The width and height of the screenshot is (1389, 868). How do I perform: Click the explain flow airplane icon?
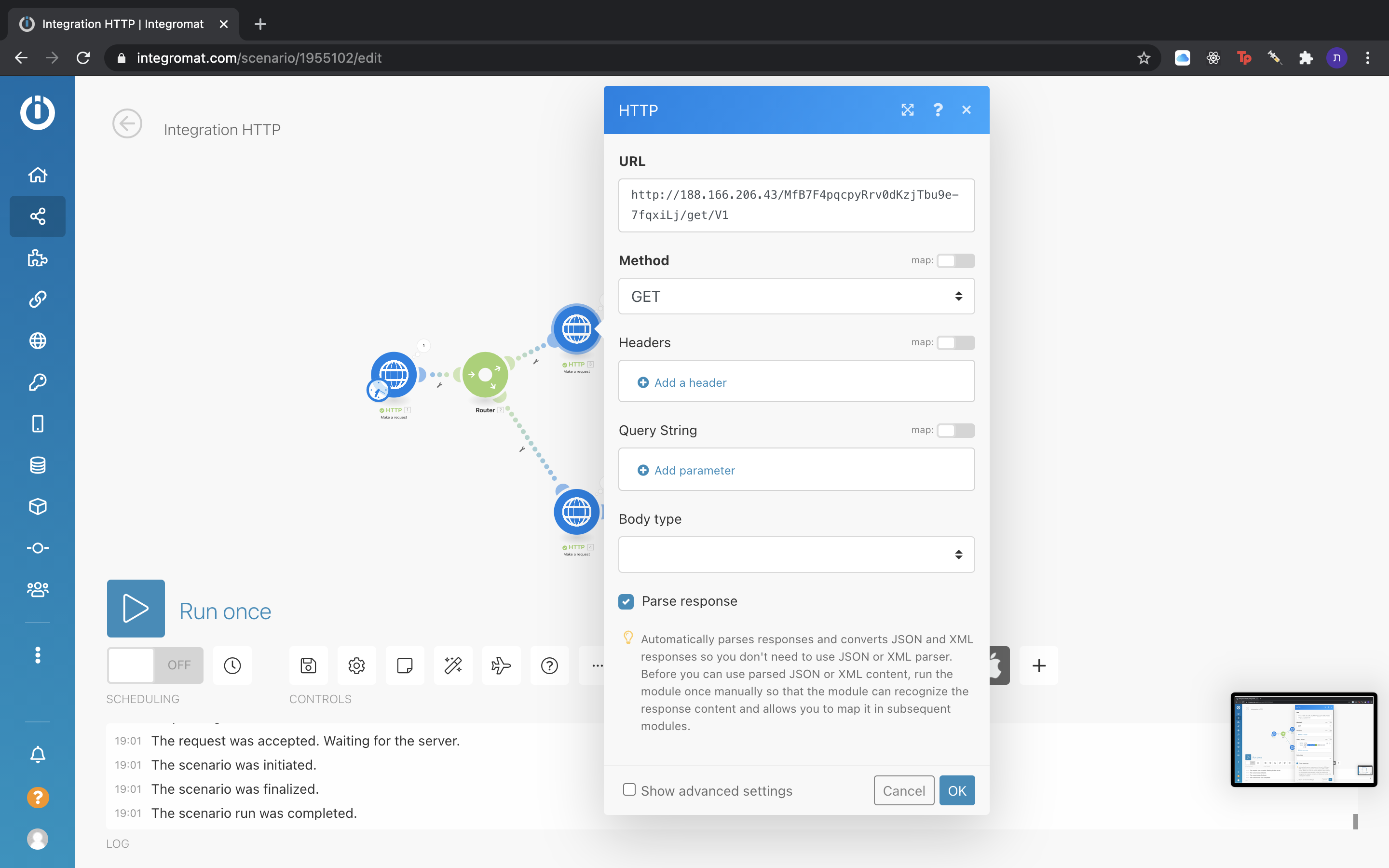click(x=501, y=665)
